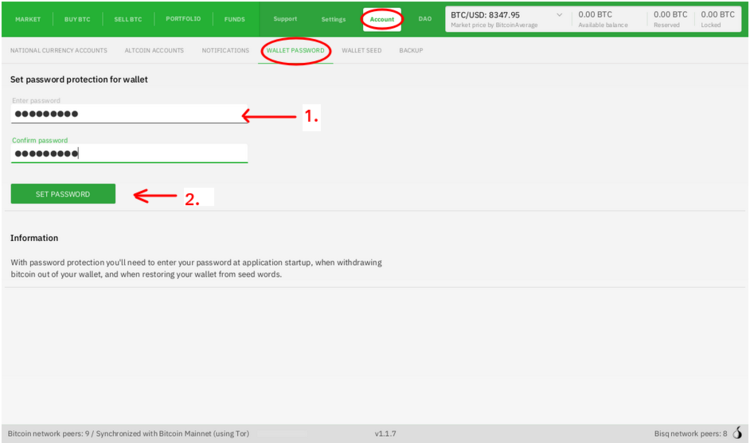This screenshot has height=443, width=750.
Task: Select the Notifications sub-tab
Action: (225, 50)
